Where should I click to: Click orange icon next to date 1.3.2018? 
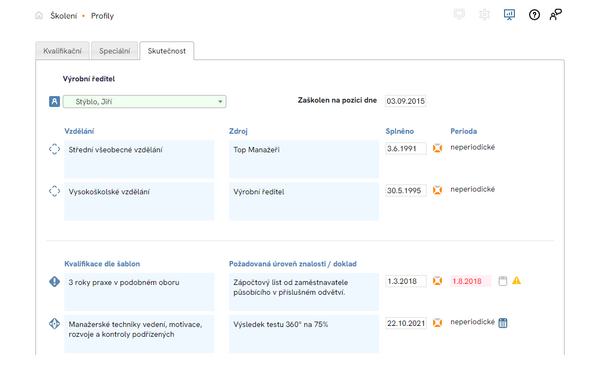pyautogui.click(x=437, y=281)
